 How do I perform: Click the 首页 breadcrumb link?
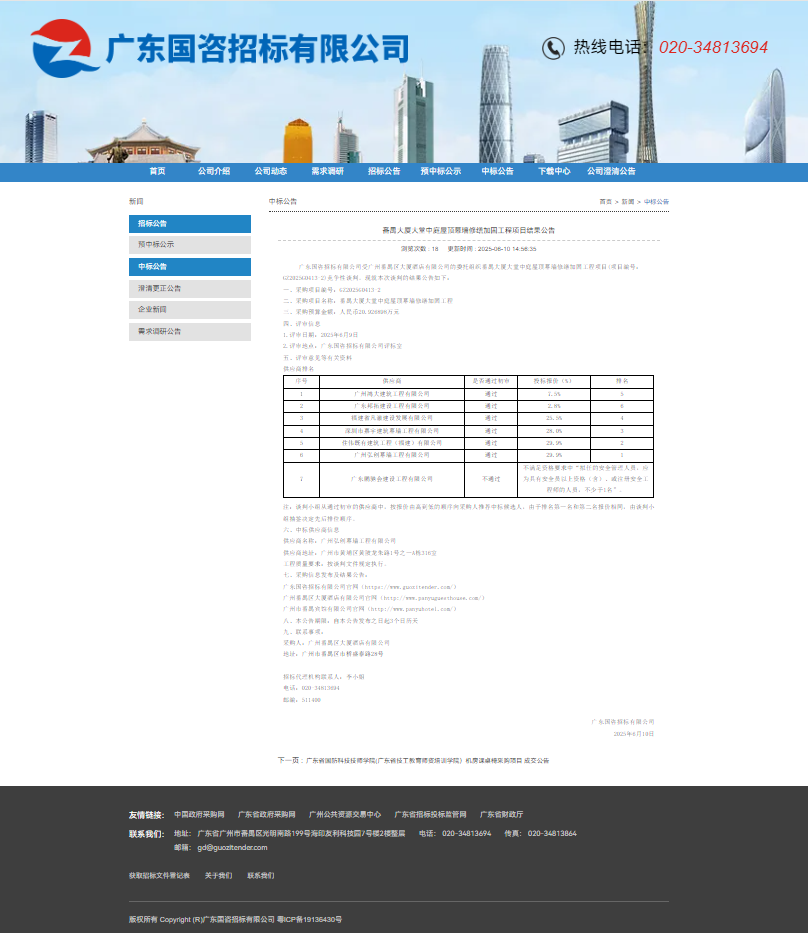[606, 202]
